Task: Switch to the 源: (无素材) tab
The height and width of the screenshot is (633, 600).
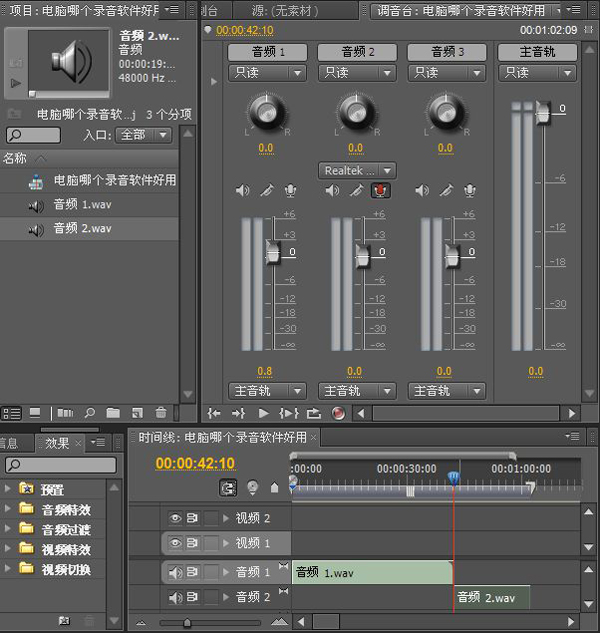Action: coord(285,10)
